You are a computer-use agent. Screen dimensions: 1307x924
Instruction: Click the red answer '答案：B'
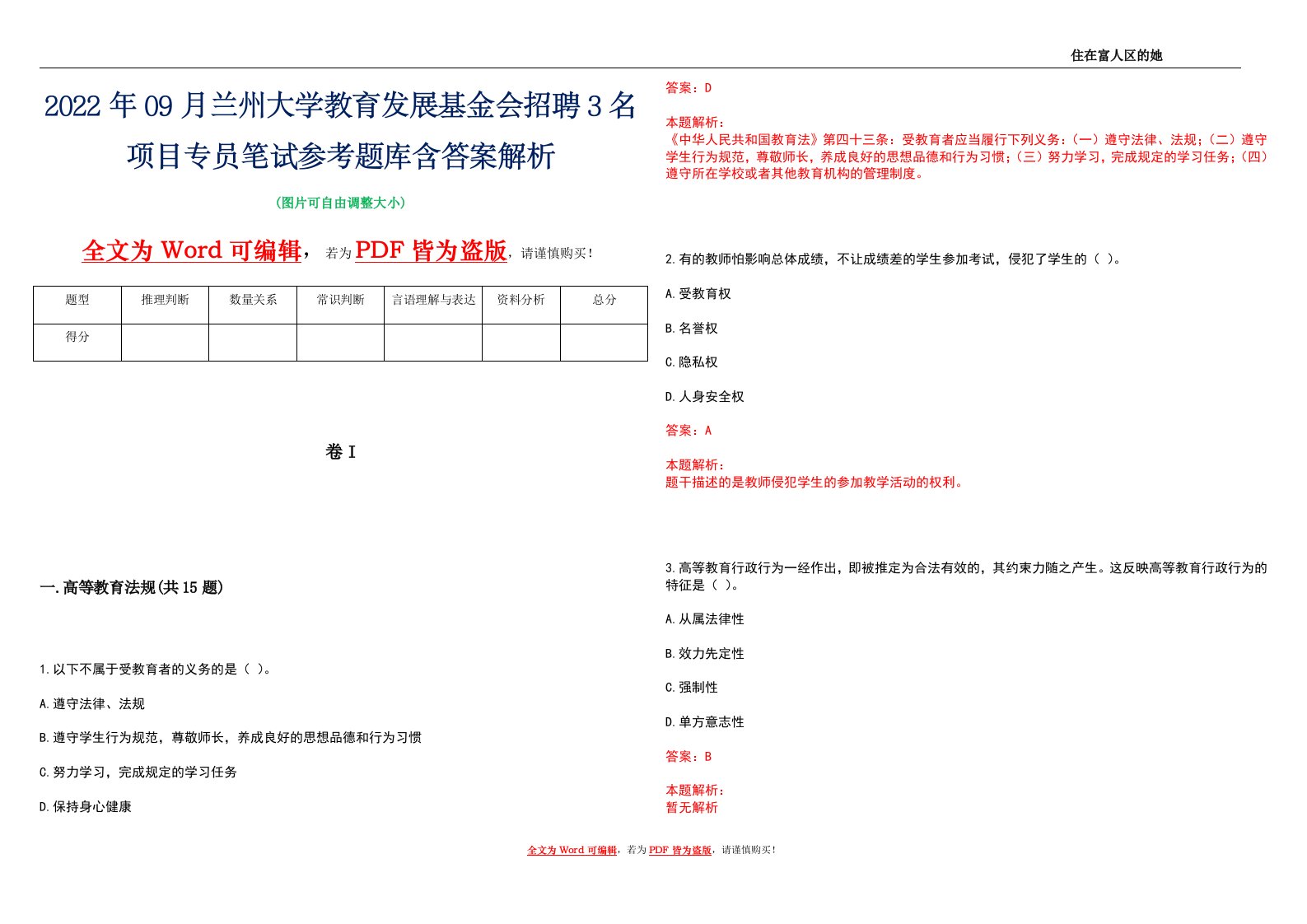(689, 757)
